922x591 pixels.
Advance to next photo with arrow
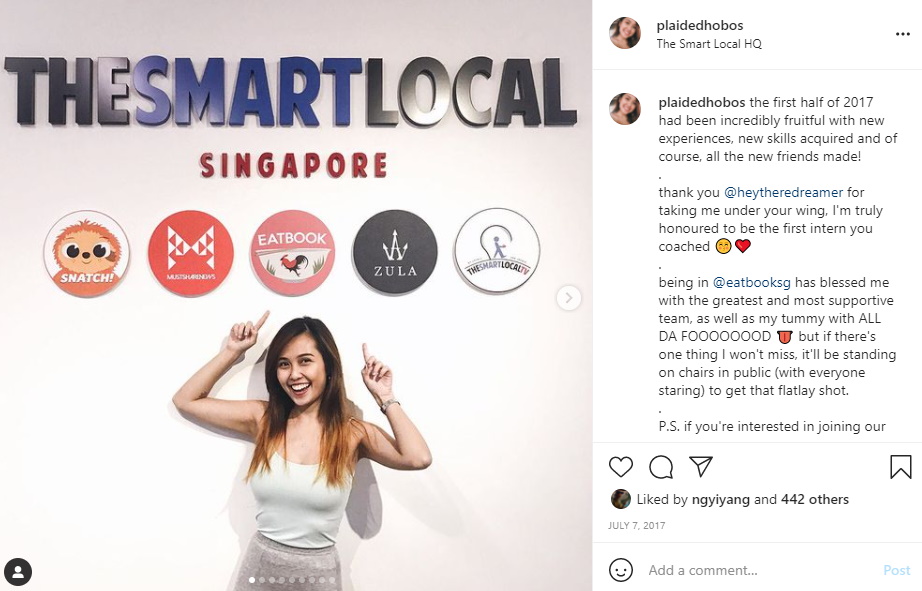569,298
